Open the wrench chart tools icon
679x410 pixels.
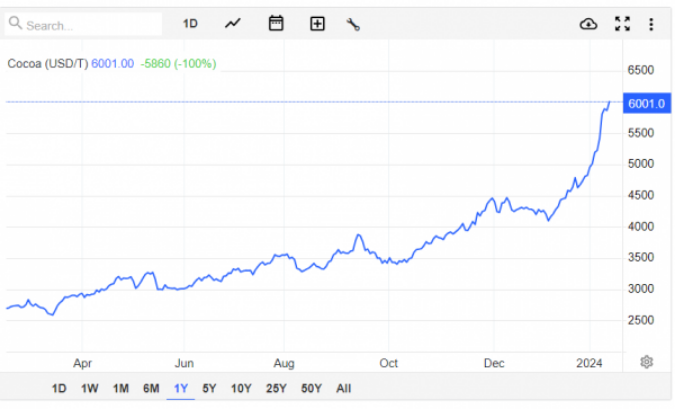point(353,24)
